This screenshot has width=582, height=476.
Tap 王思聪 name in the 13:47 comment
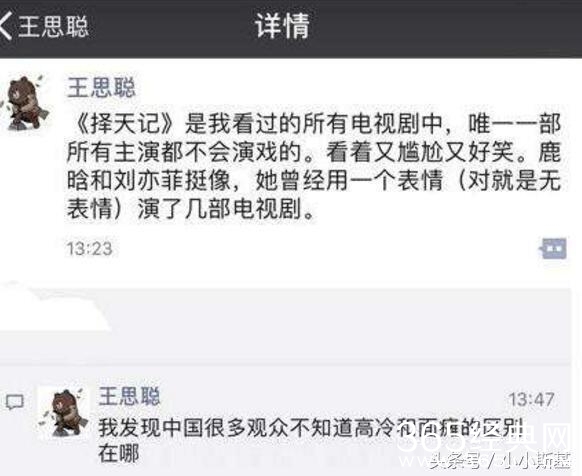(129, 396)
